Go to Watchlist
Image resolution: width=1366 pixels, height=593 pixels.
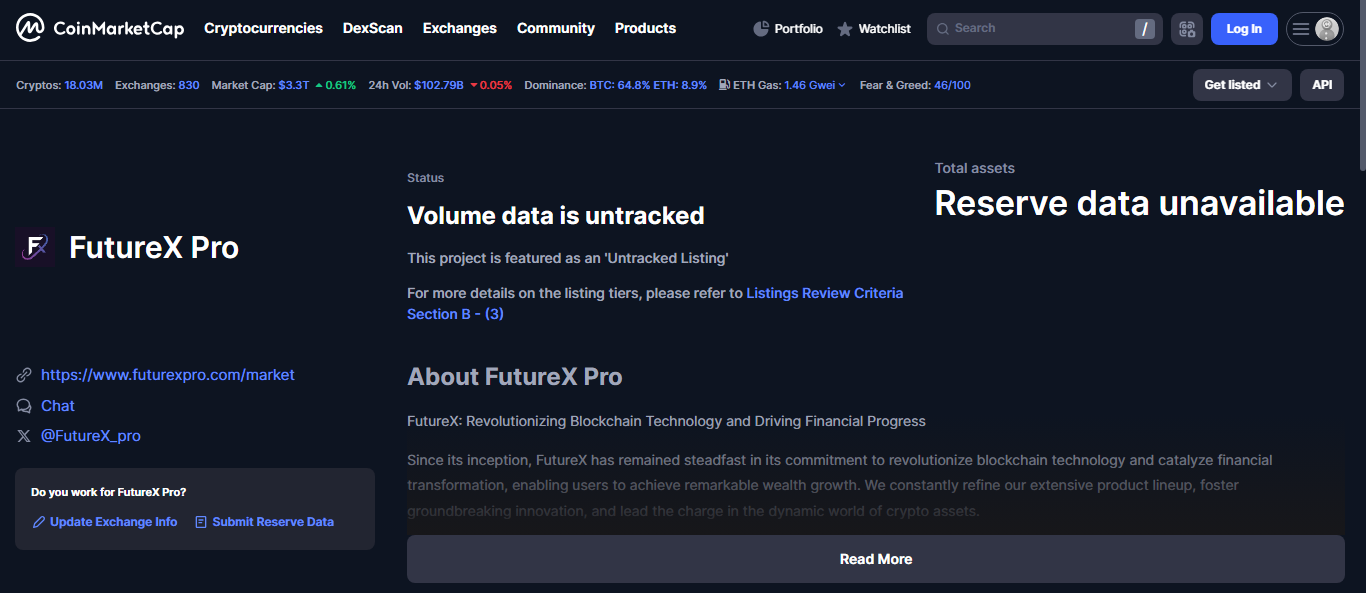point(874,29)
